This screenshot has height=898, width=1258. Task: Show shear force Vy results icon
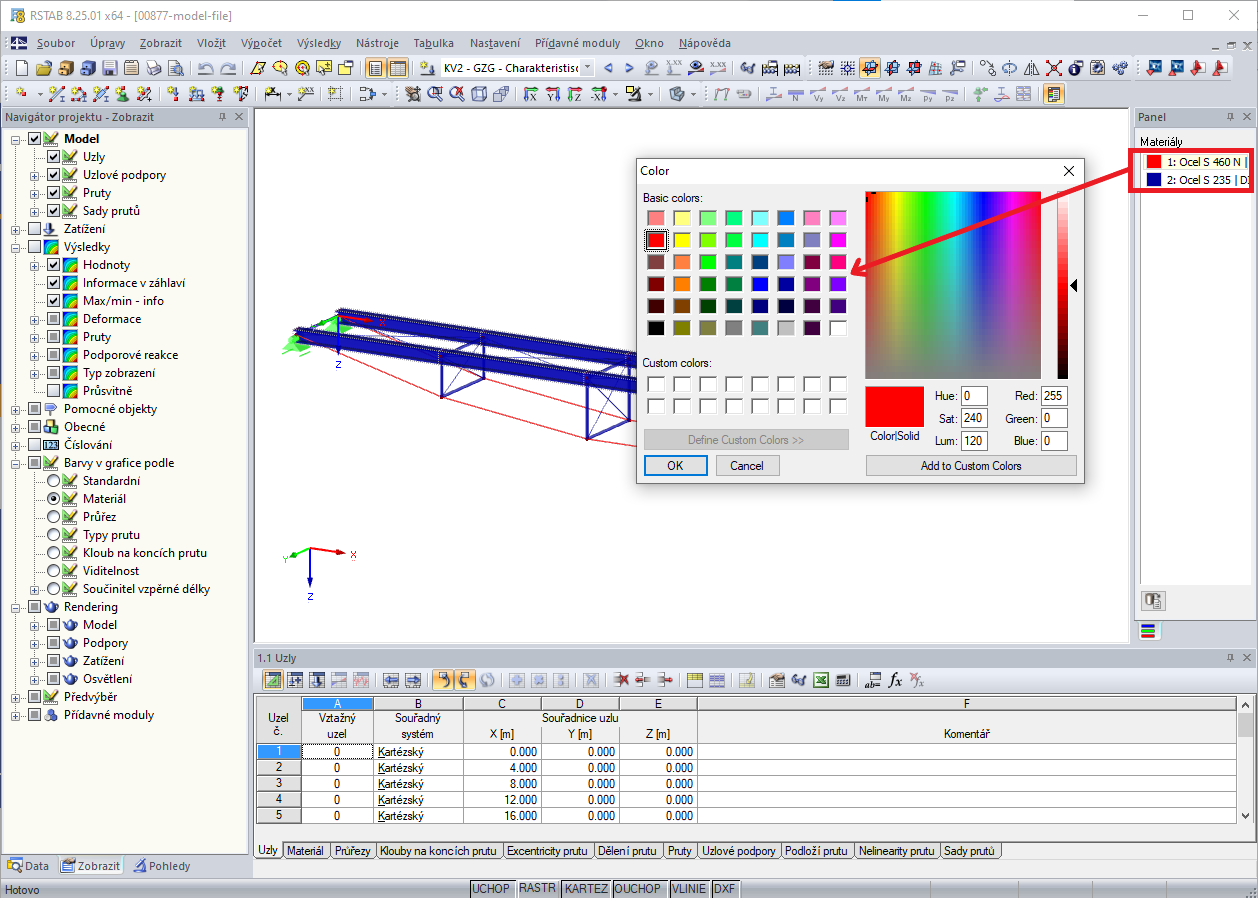click(x=818, y=94)
